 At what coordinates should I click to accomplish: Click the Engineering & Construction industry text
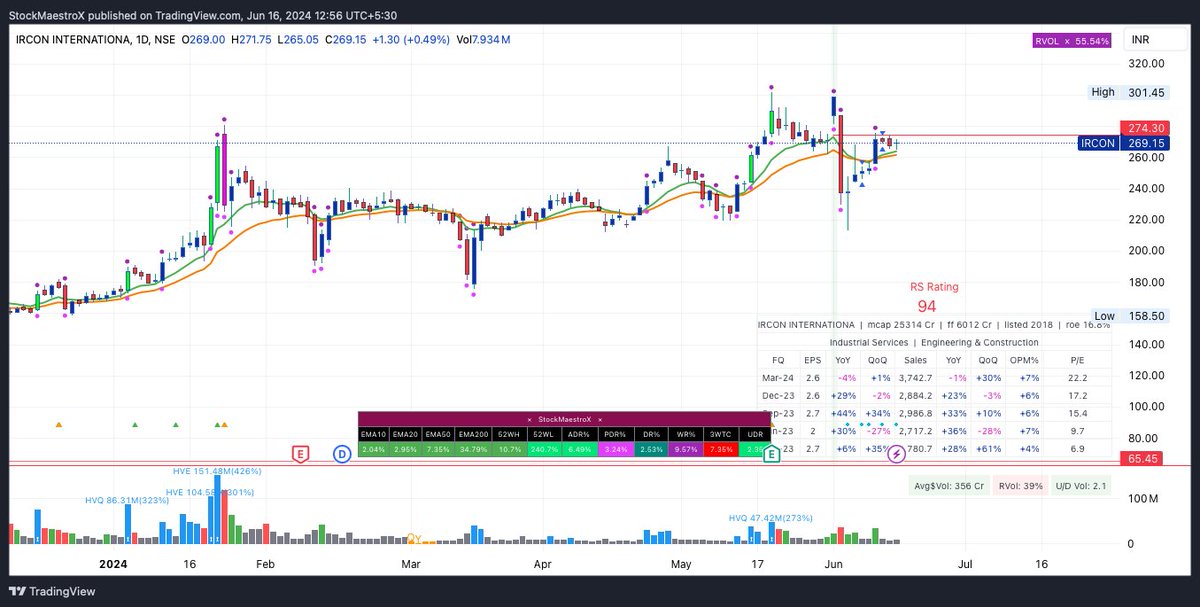979,342
